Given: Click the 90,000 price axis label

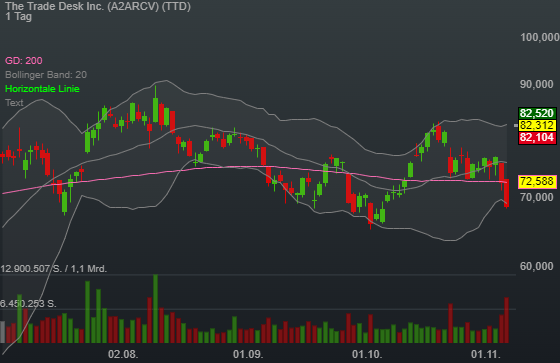Looking at the screenshot, I should click(x=537, y=84).
